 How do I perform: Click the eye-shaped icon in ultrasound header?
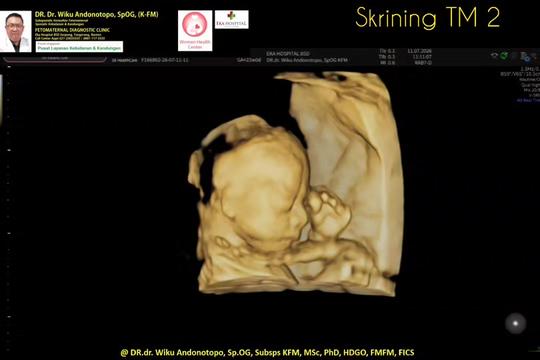(495, 55)
